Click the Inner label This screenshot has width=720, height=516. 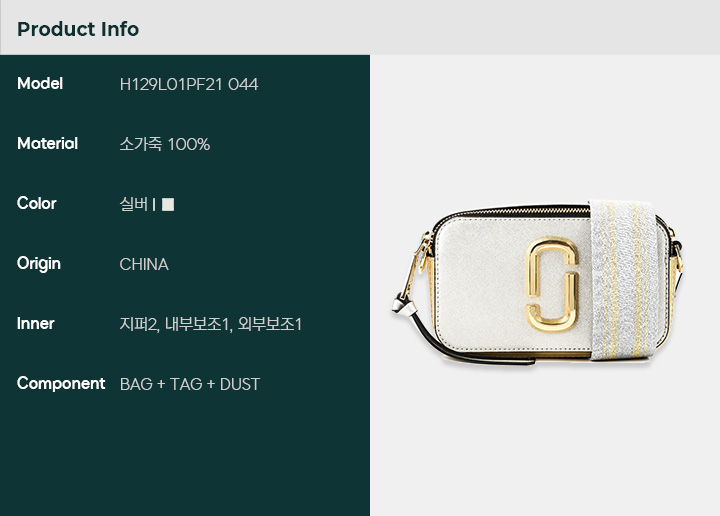36,324
